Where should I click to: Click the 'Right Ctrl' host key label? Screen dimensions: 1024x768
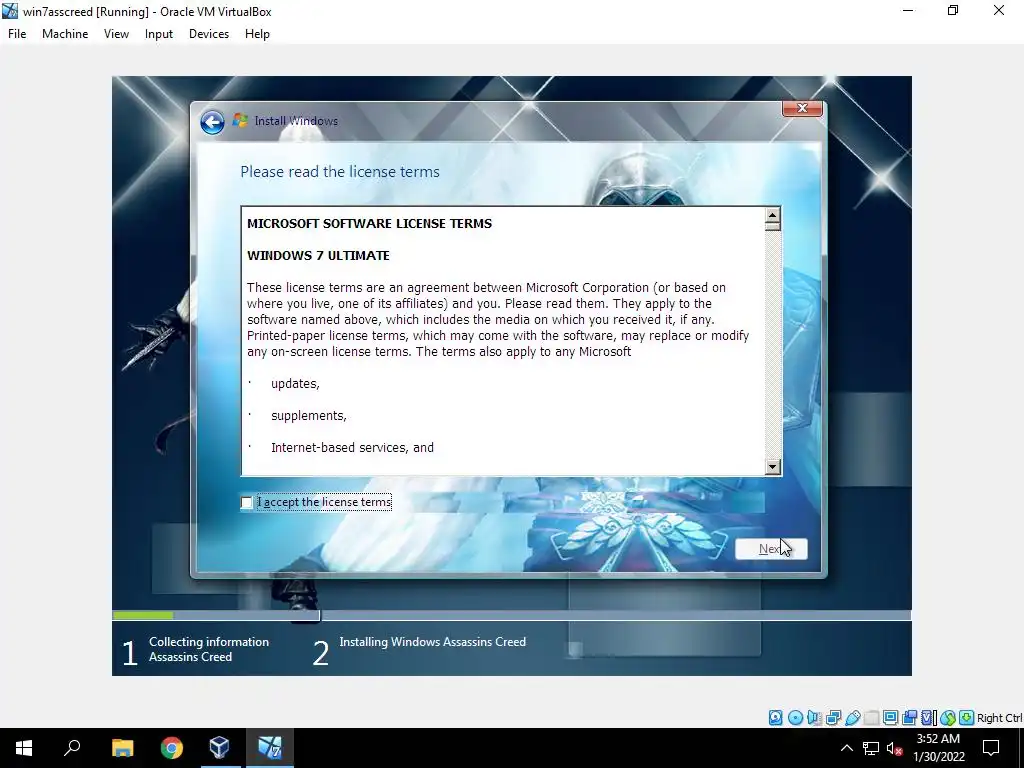[x=999, y=718]
